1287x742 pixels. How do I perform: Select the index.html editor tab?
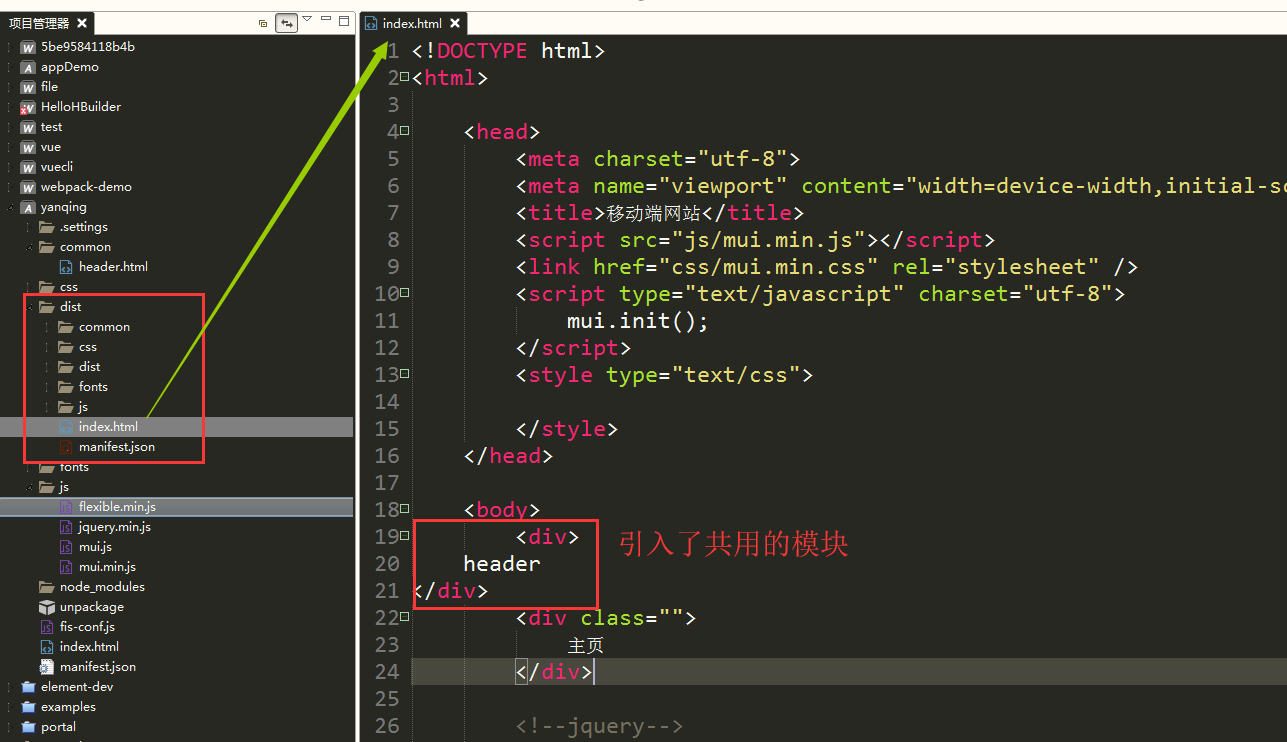coord(412,23)
